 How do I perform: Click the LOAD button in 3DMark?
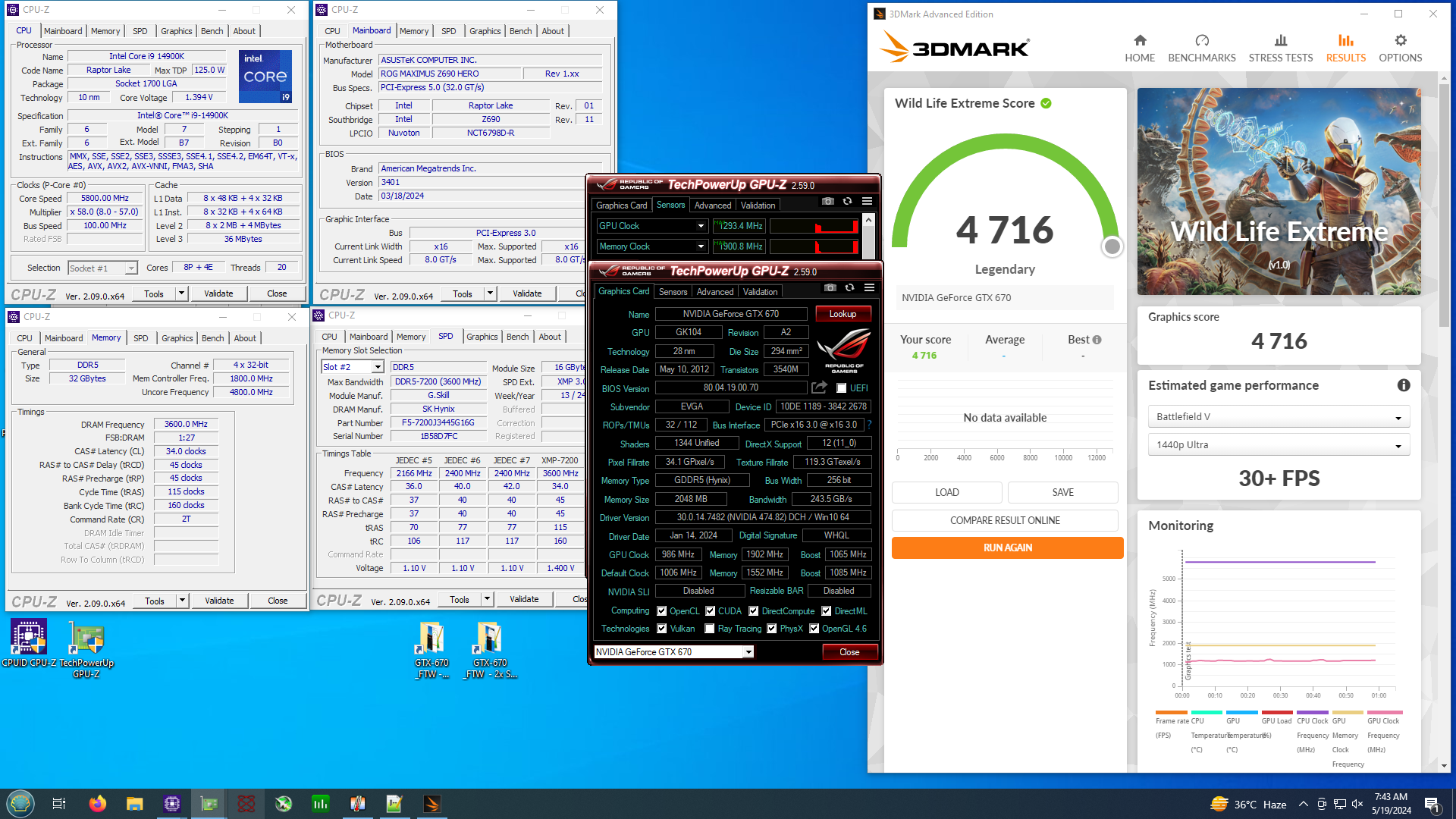(946, 492)
